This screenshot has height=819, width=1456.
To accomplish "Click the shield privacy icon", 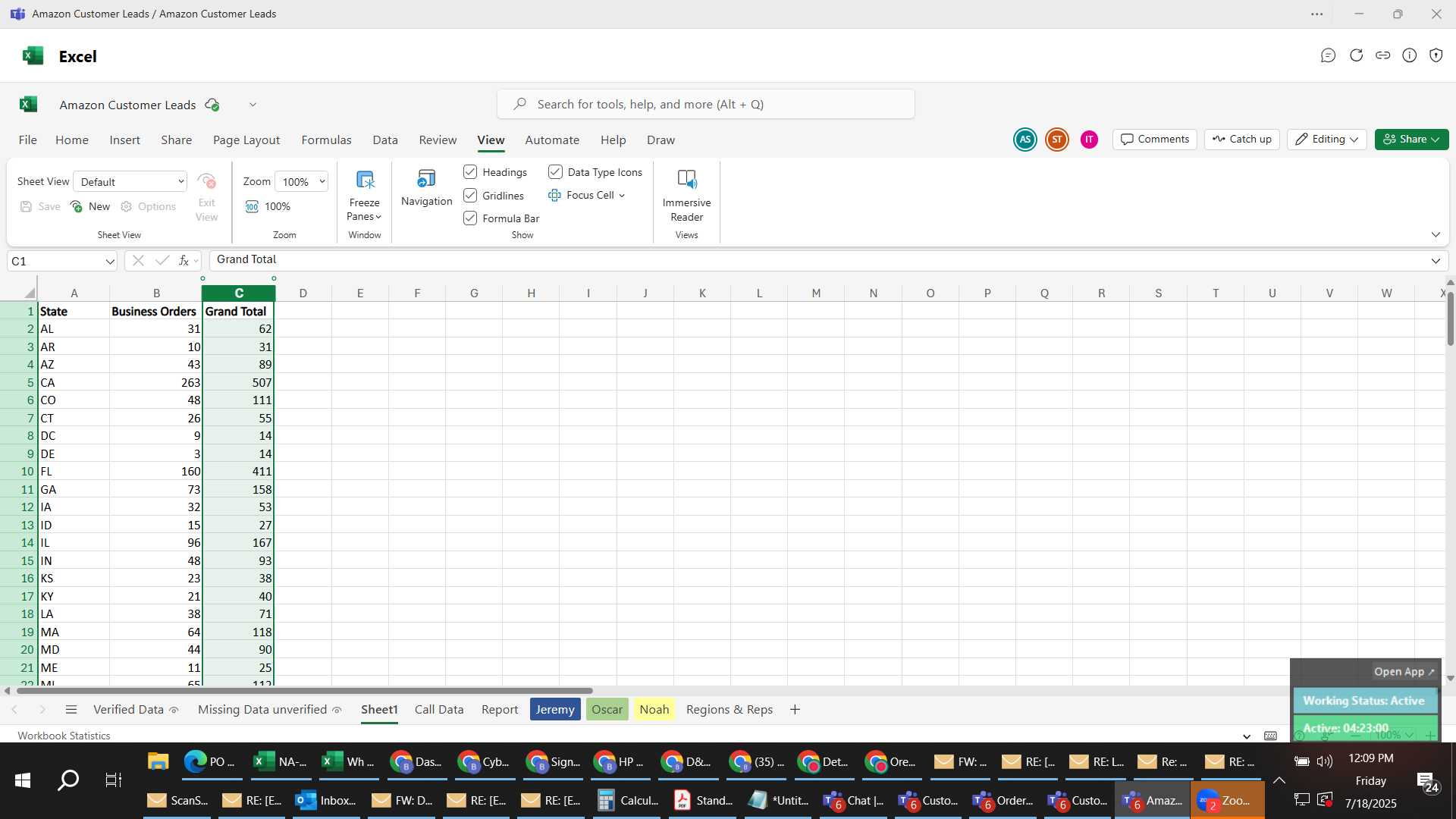I will (1436, 55).
